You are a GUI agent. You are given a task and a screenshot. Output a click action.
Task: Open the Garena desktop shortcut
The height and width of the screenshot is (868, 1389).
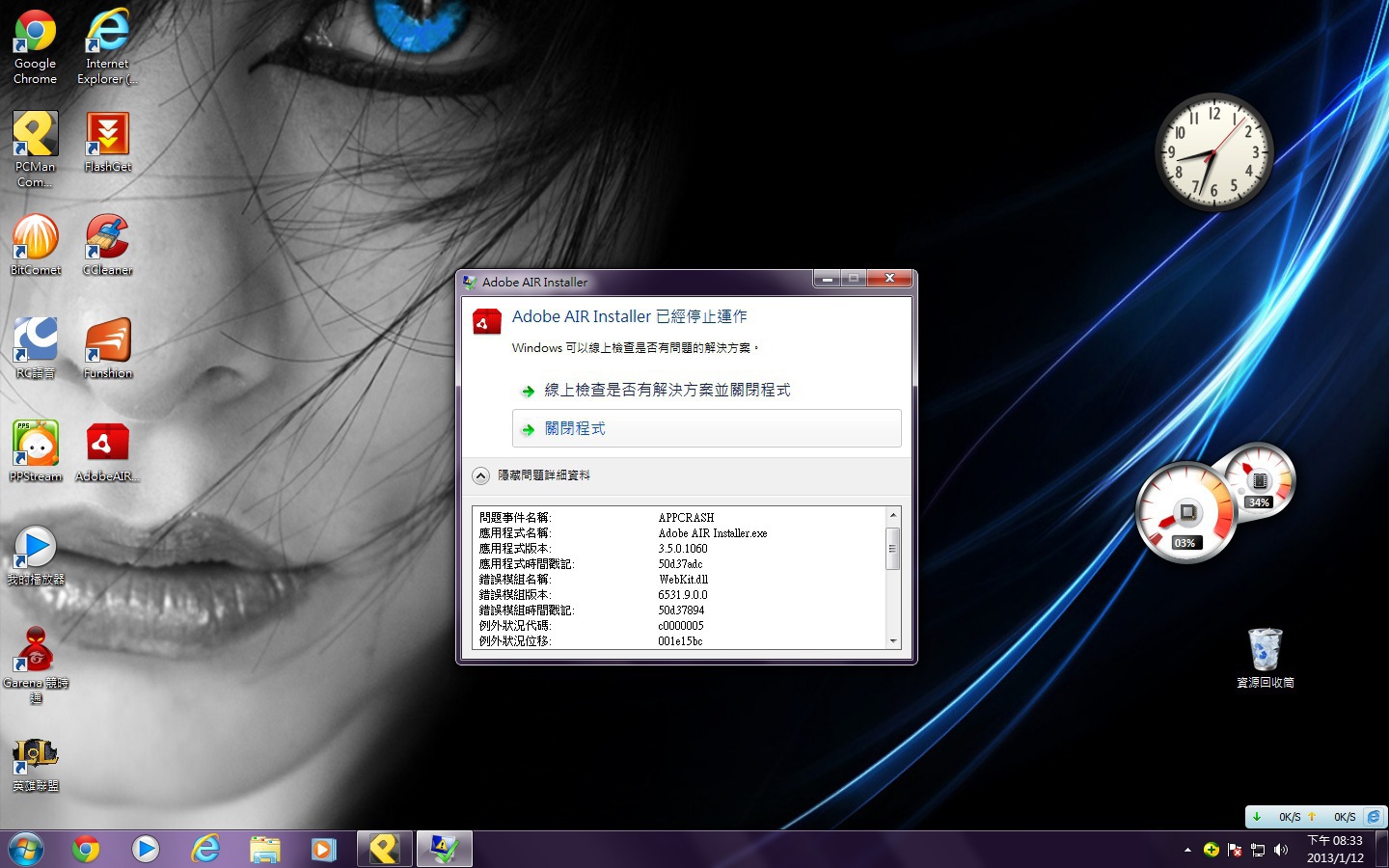[36, 651]
